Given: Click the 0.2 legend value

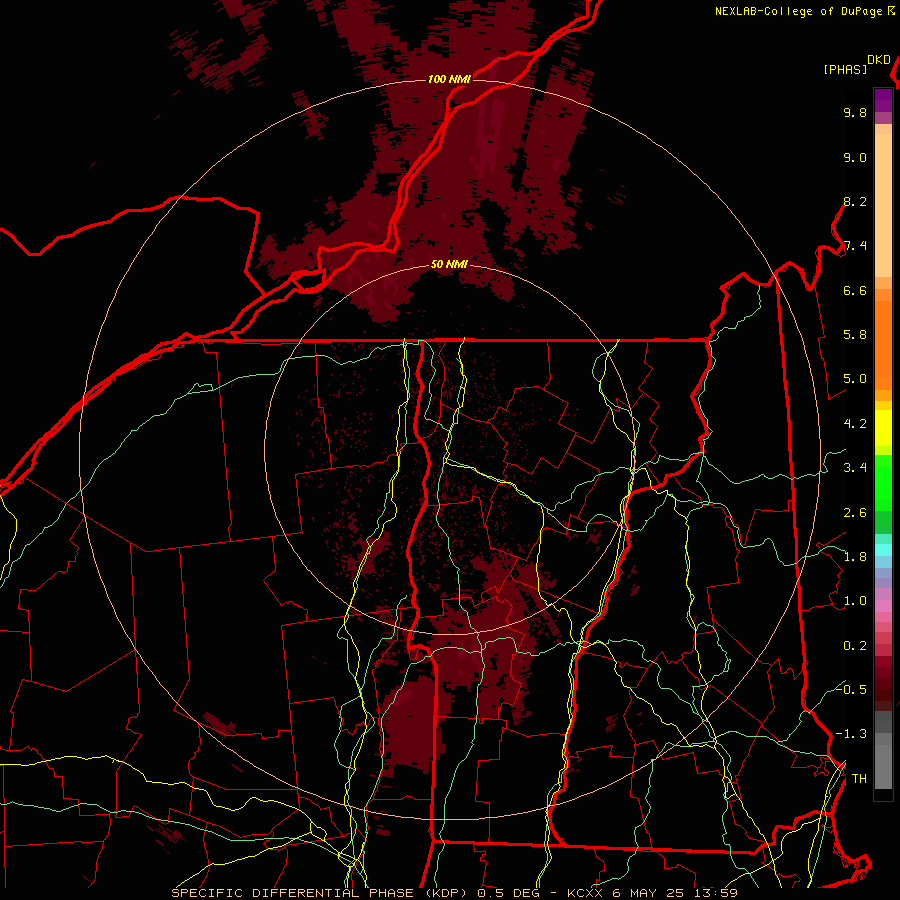Looking at the screenshot, I should [x=855, y=646].
